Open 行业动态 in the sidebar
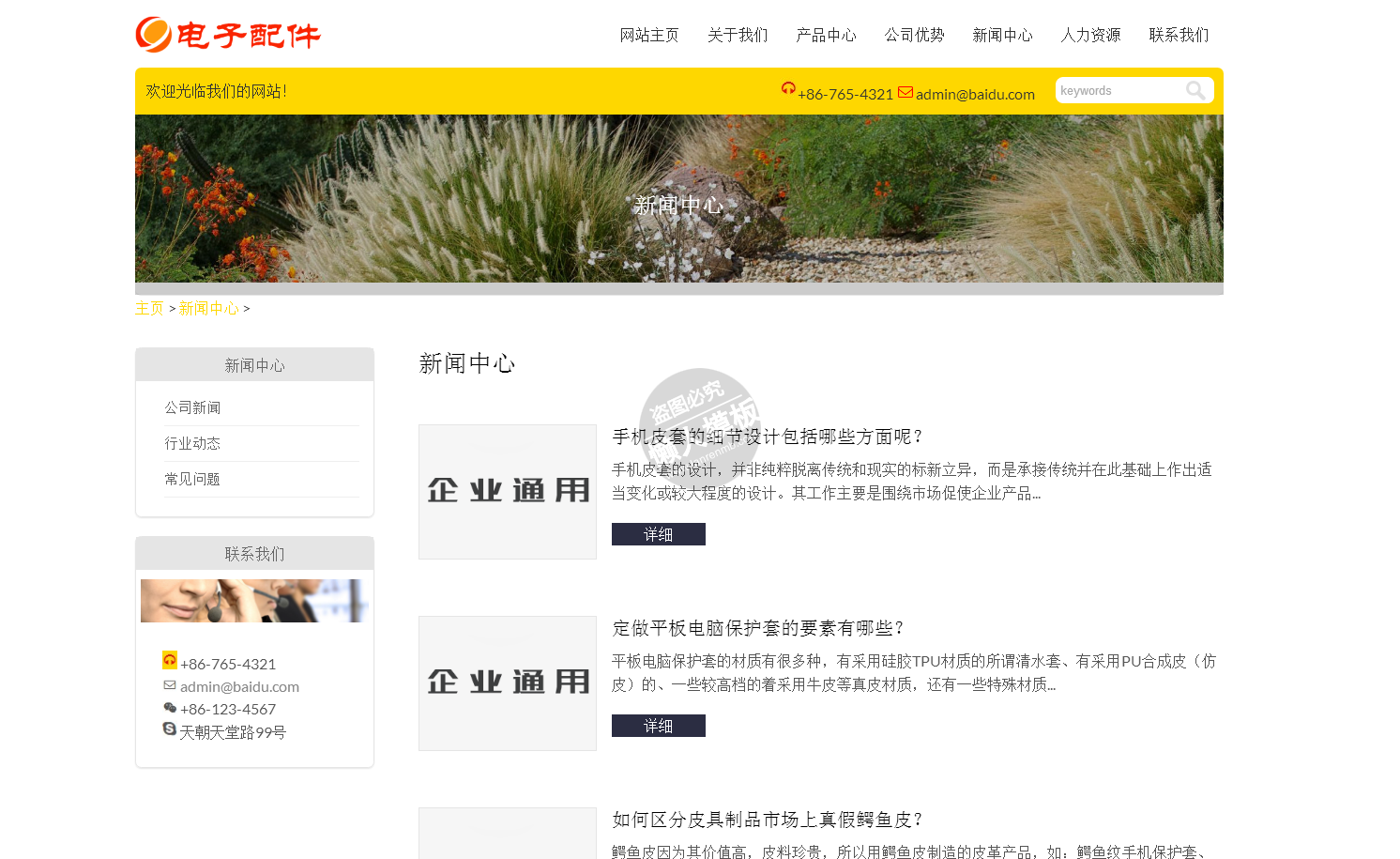 click(193, 443)
